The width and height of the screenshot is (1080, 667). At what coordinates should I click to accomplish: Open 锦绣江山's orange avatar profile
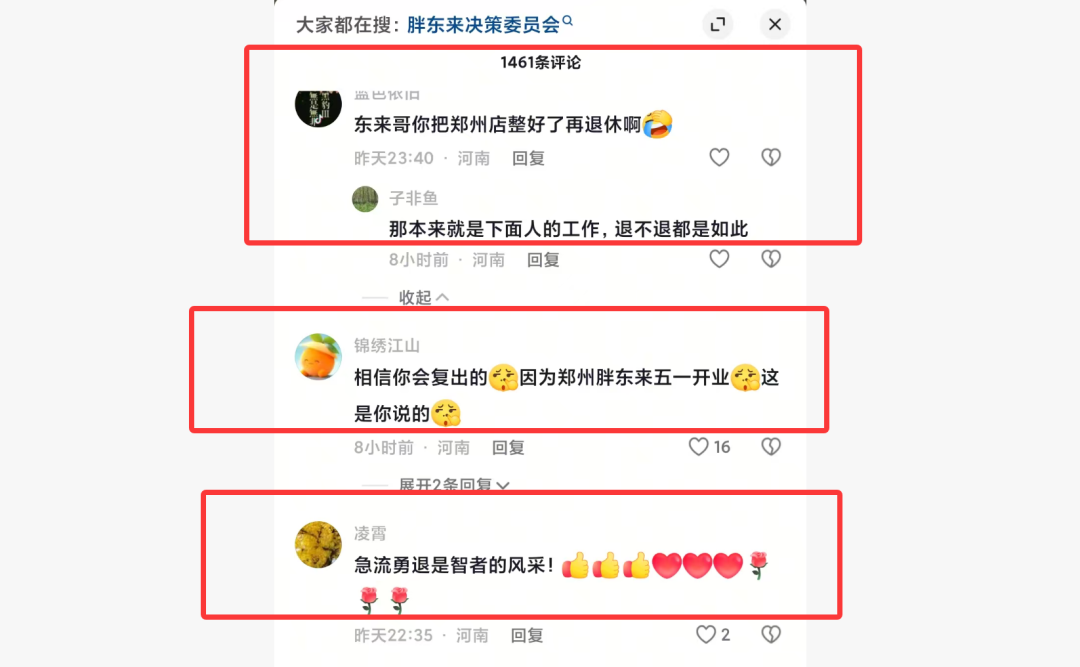[x=318, y=357]
